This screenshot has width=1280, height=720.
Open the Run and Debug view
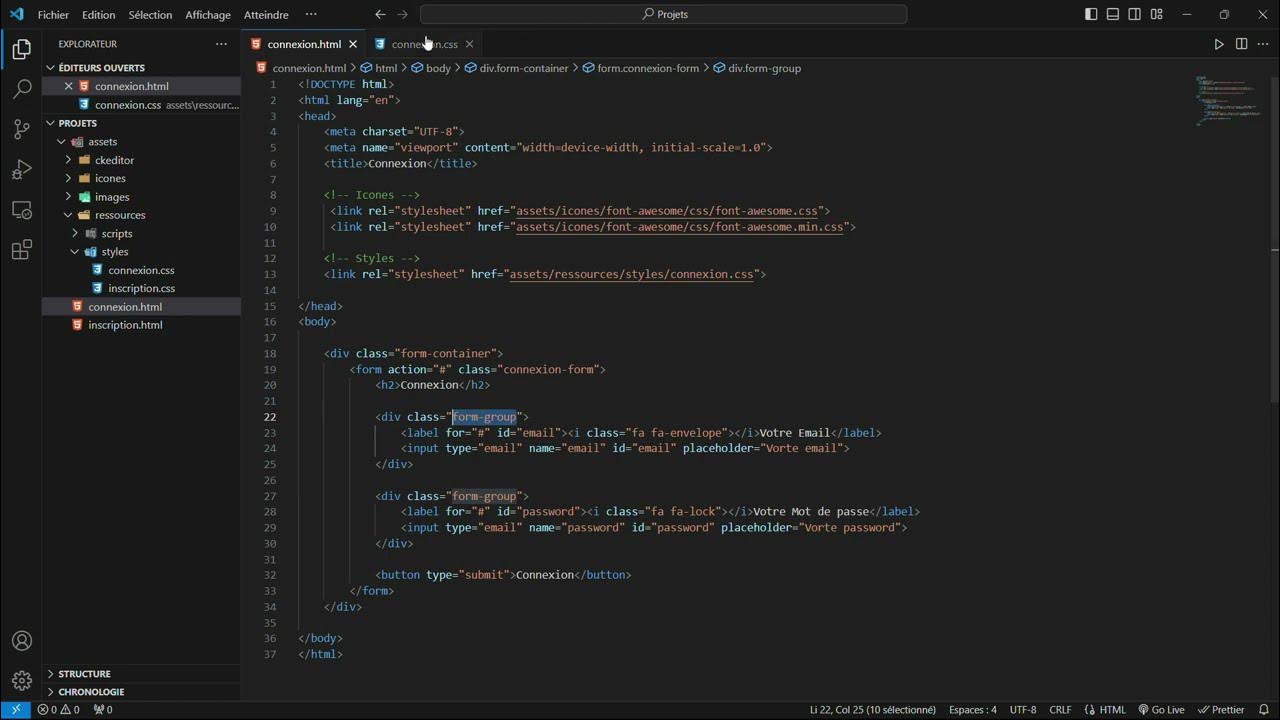[x=21, y=170]
